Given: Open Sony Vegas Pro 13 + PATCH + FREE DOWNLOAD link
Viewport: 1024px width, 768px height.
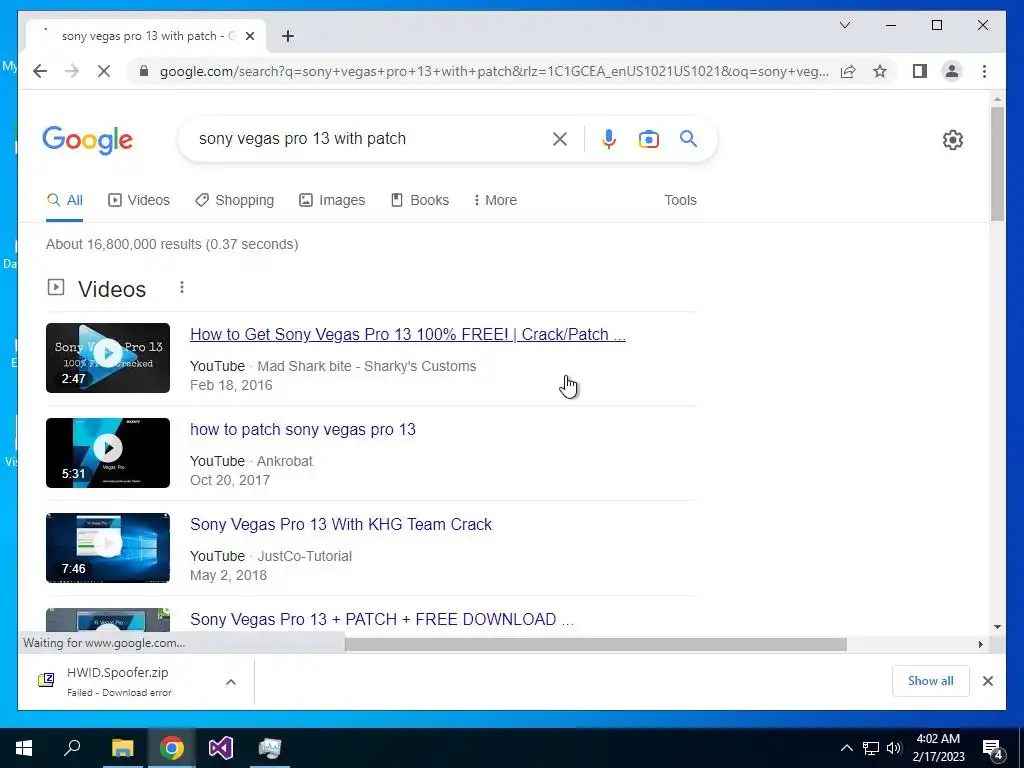Looking at the screenshot, I should pos(382,619).
